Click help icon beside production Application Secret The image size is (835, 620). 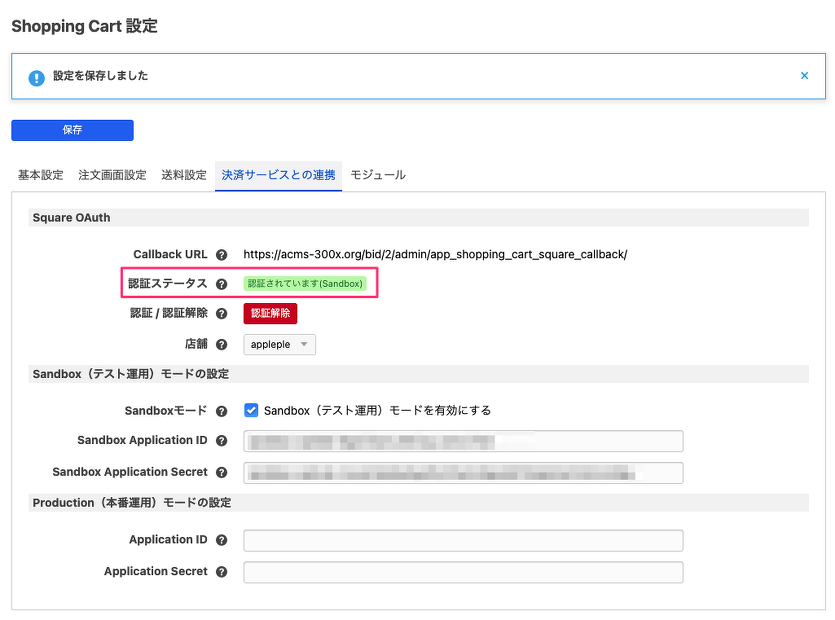tap(221, 571)
